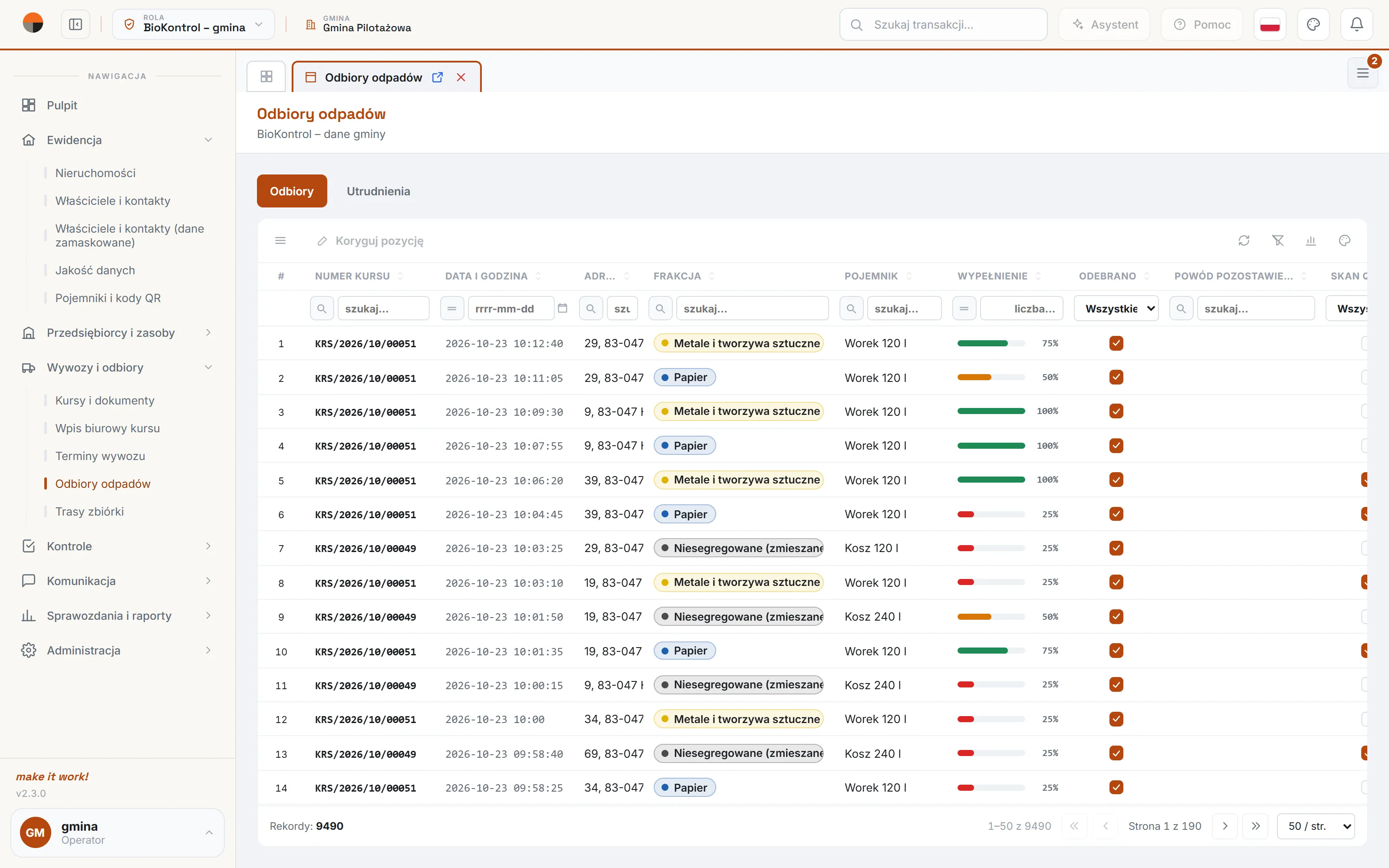The height and width of the screenshot is (868, 1389).
Task: Open Pulpit from navigation
Action: pos(117,105)
